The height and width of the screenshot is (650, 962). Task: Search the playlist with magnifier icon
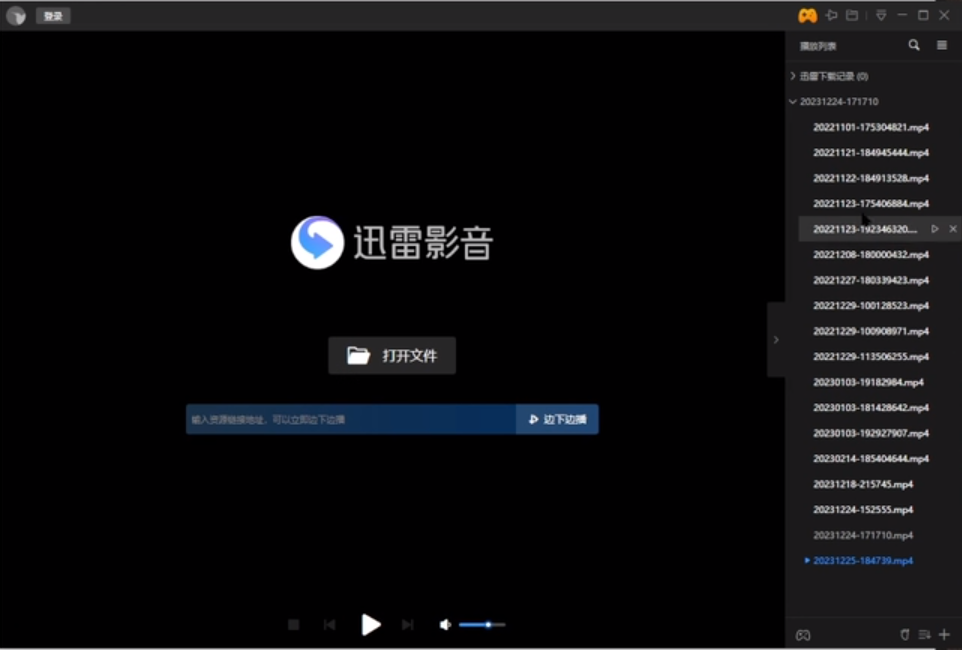point(914,45)
